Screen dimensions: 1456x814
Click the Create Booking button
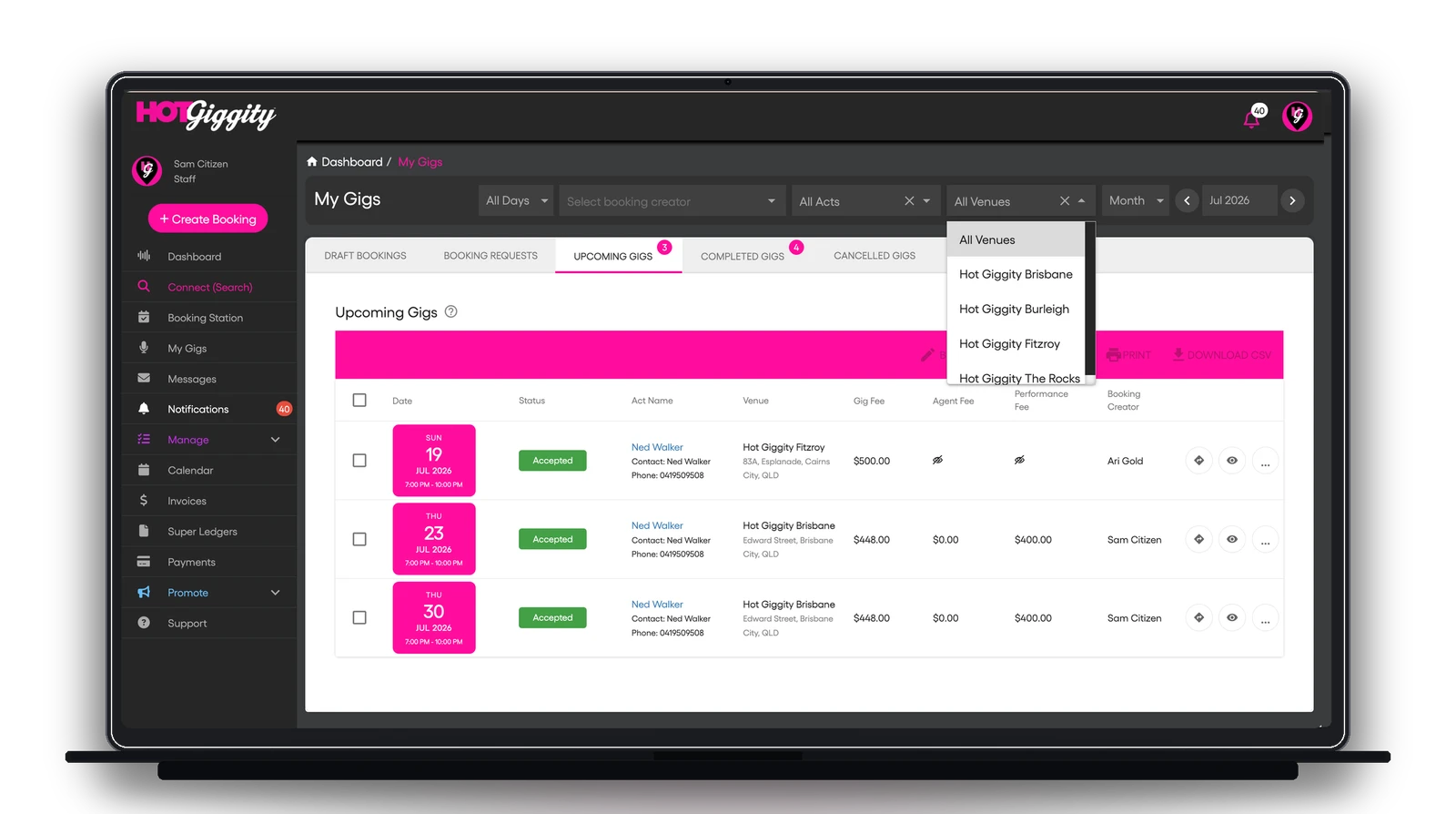[x=207, y=219]
